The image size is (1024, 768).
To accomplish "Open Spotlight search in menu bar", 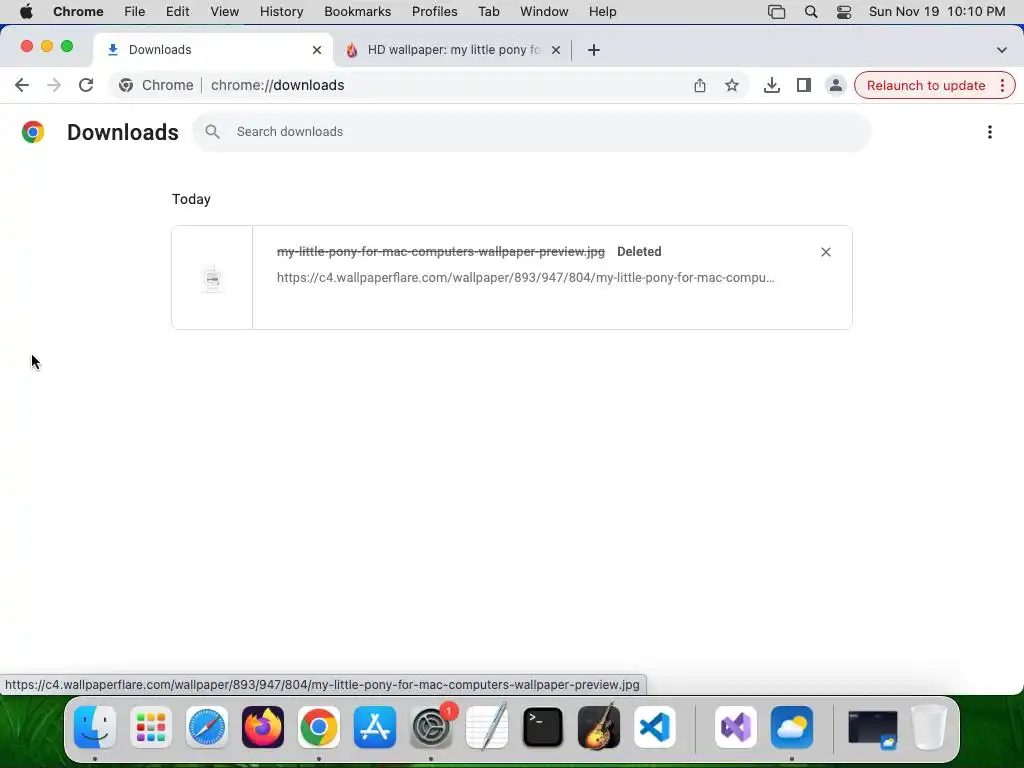I will pos(810,12).
